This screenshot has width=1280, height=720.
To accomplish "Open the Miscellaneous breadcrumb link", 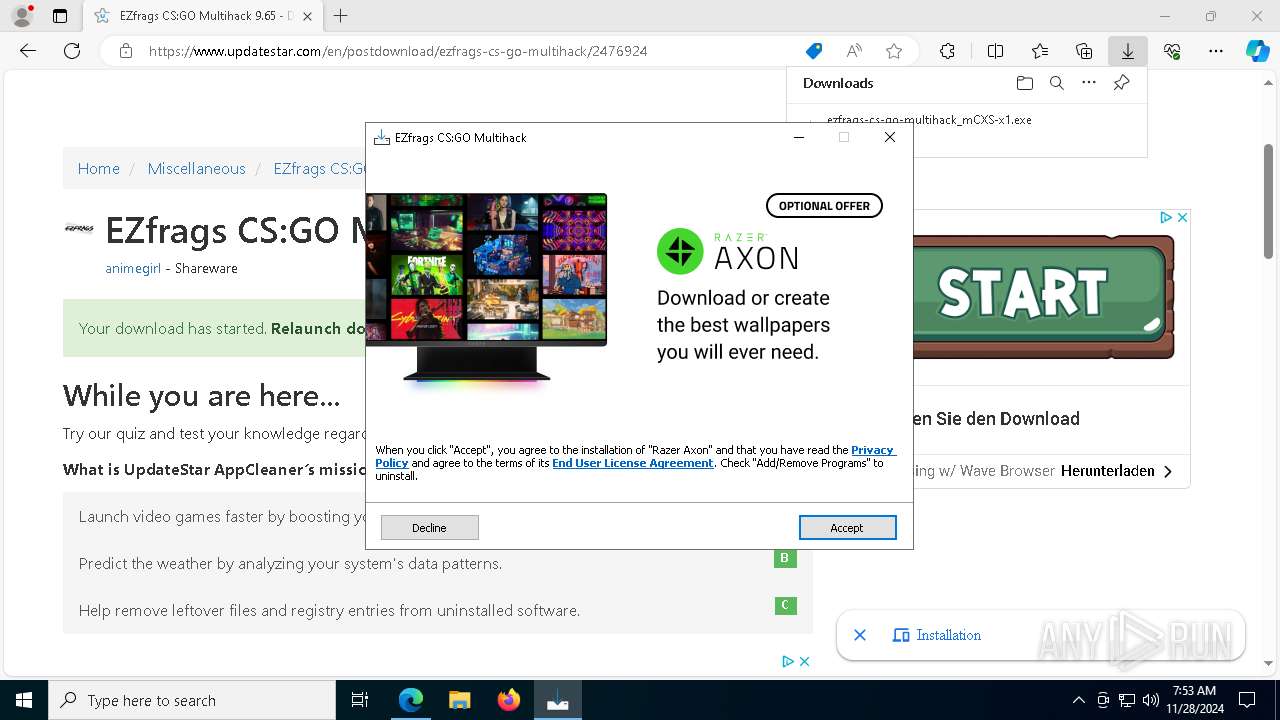I will pos(196,169).
